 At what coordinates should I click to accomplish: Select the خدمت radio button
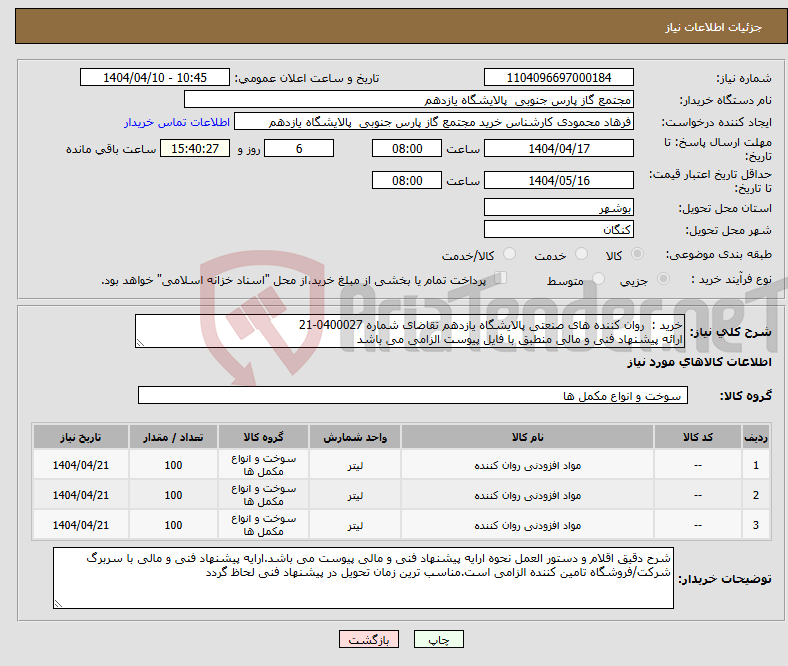coord(581,254)
